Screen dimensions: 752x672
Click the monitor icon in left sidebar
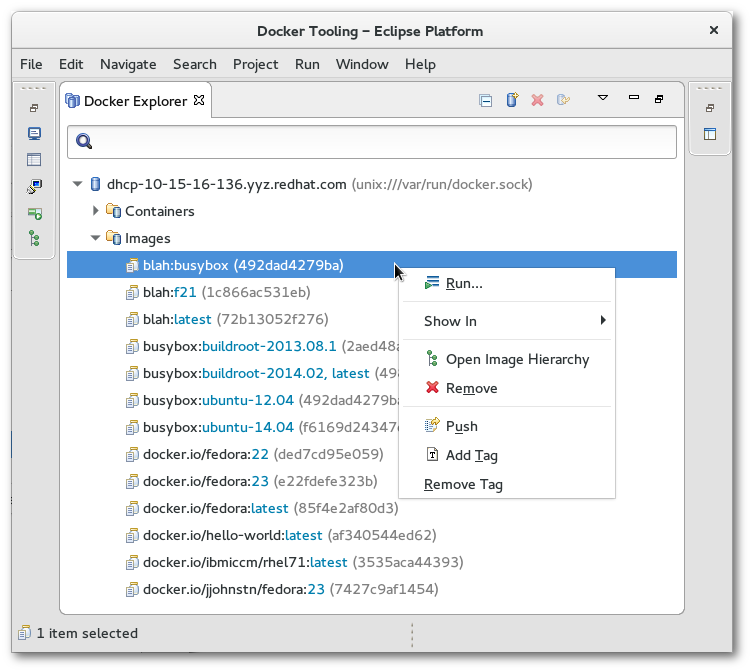click(34, 133)
